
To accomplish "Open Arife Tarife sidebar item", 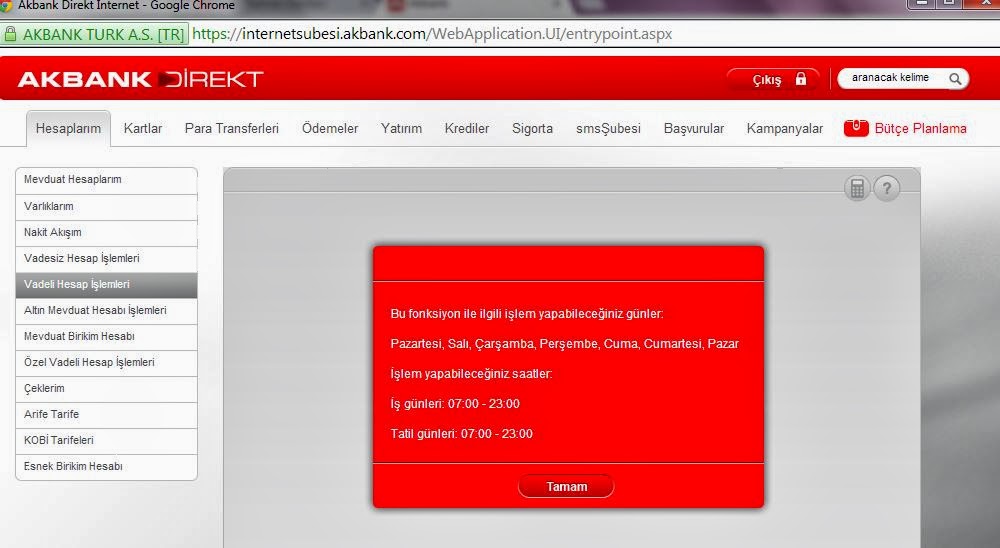I will pos(106,415).
